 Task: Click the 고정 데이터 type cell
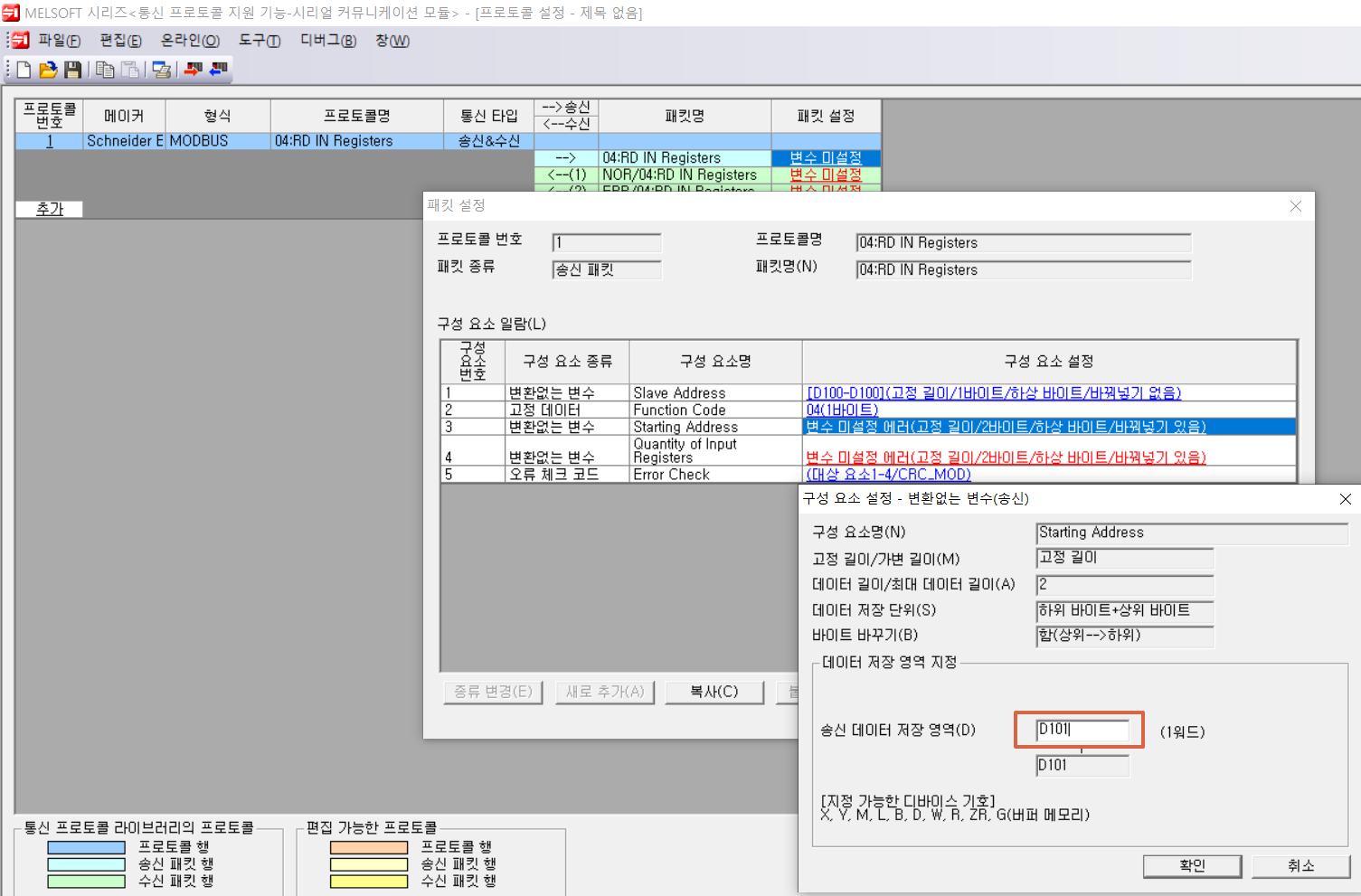click(566, 410)
